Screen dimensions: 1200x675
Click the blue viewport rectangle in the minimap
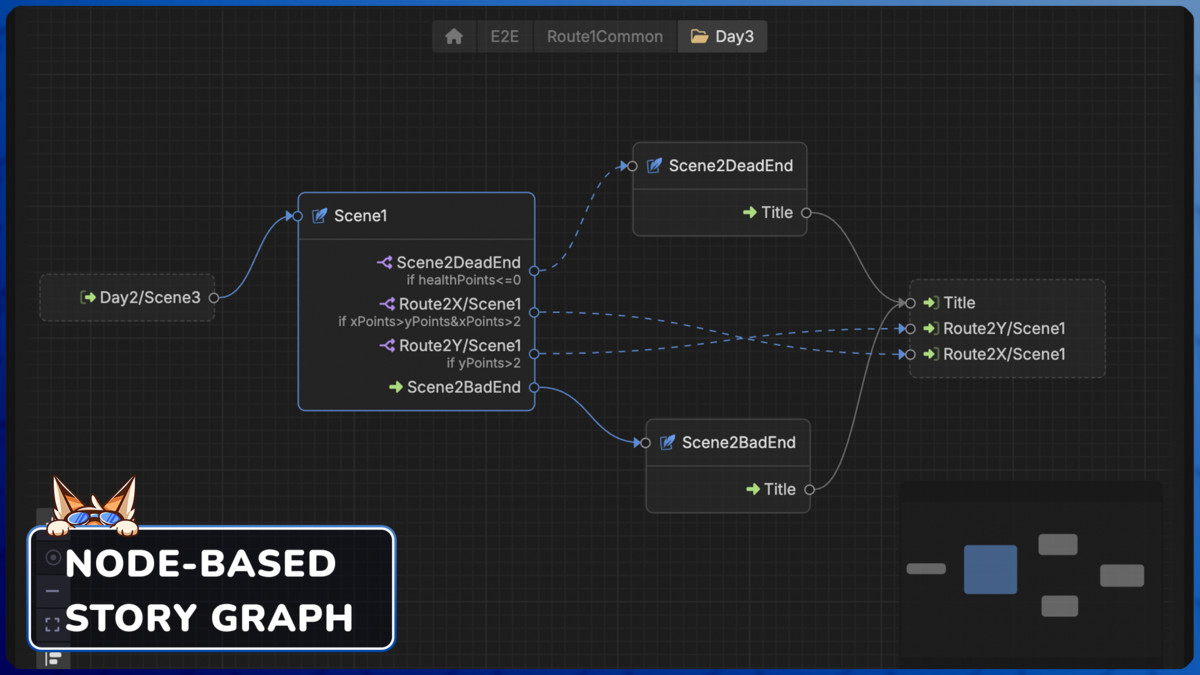[989, 568]
